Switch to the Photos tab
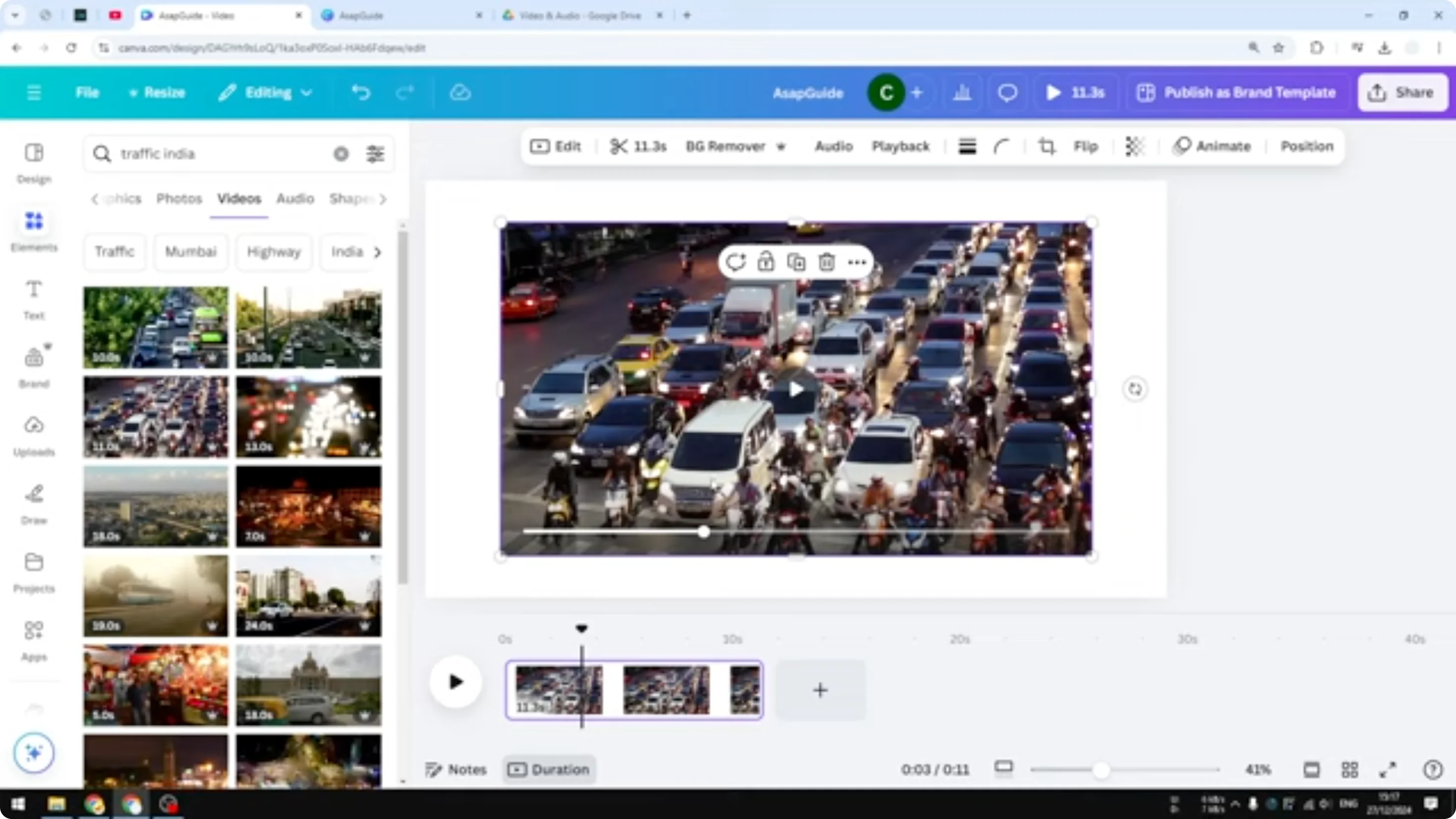This screenshot has height=819, width=1456. pyautogui.click(x=179, y=199)
